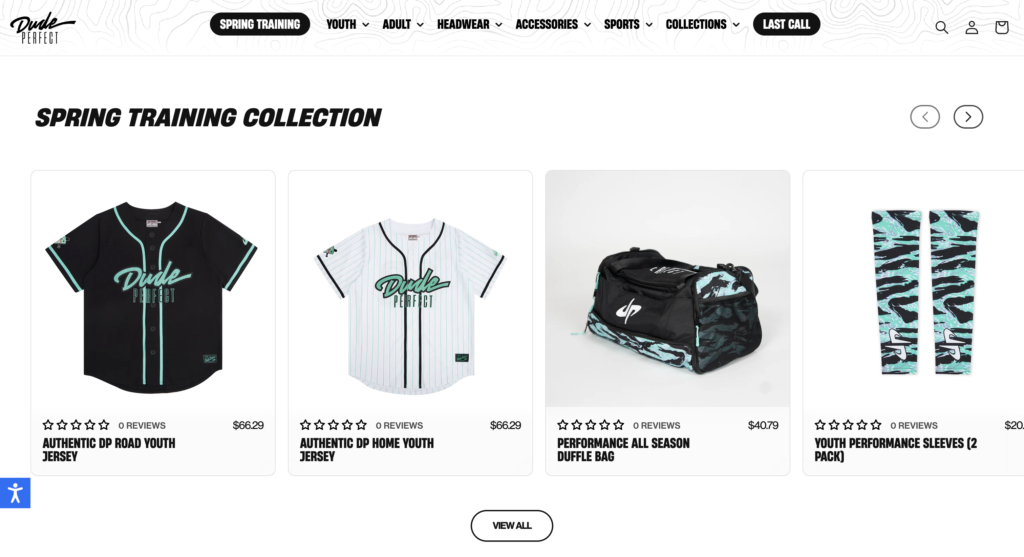Open the shopping cart bag icon
This screenshot has width=1024, height=557.
(x=1002, y=27)
